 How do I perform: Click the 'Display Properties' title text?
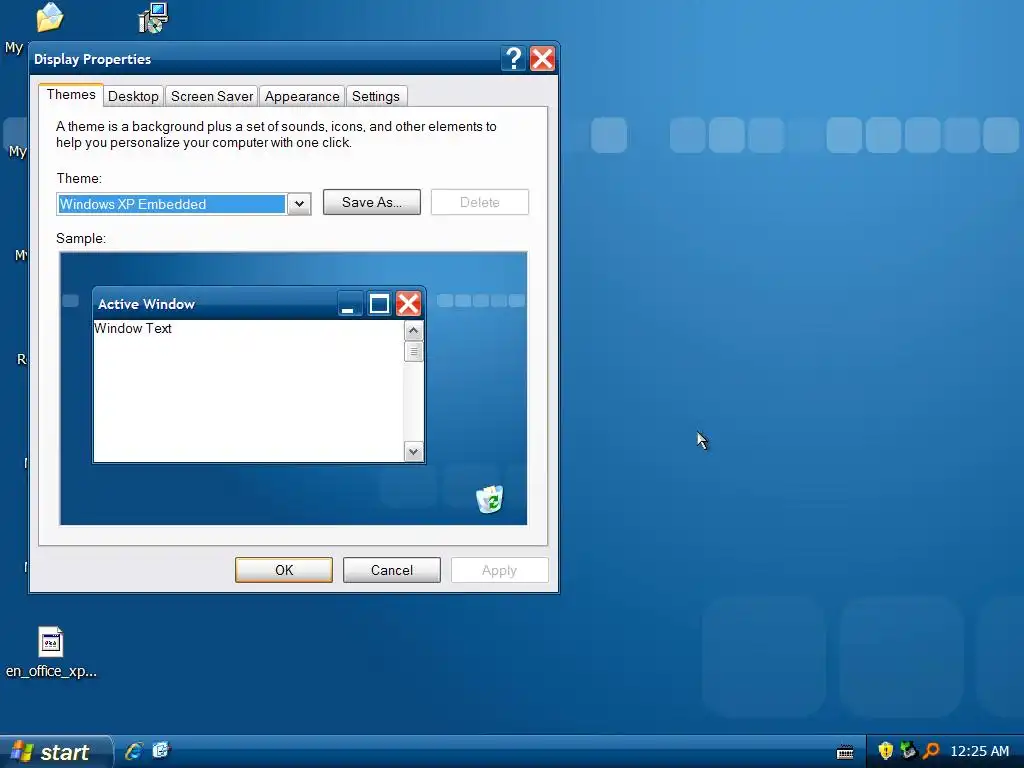[x=92, y=59]
